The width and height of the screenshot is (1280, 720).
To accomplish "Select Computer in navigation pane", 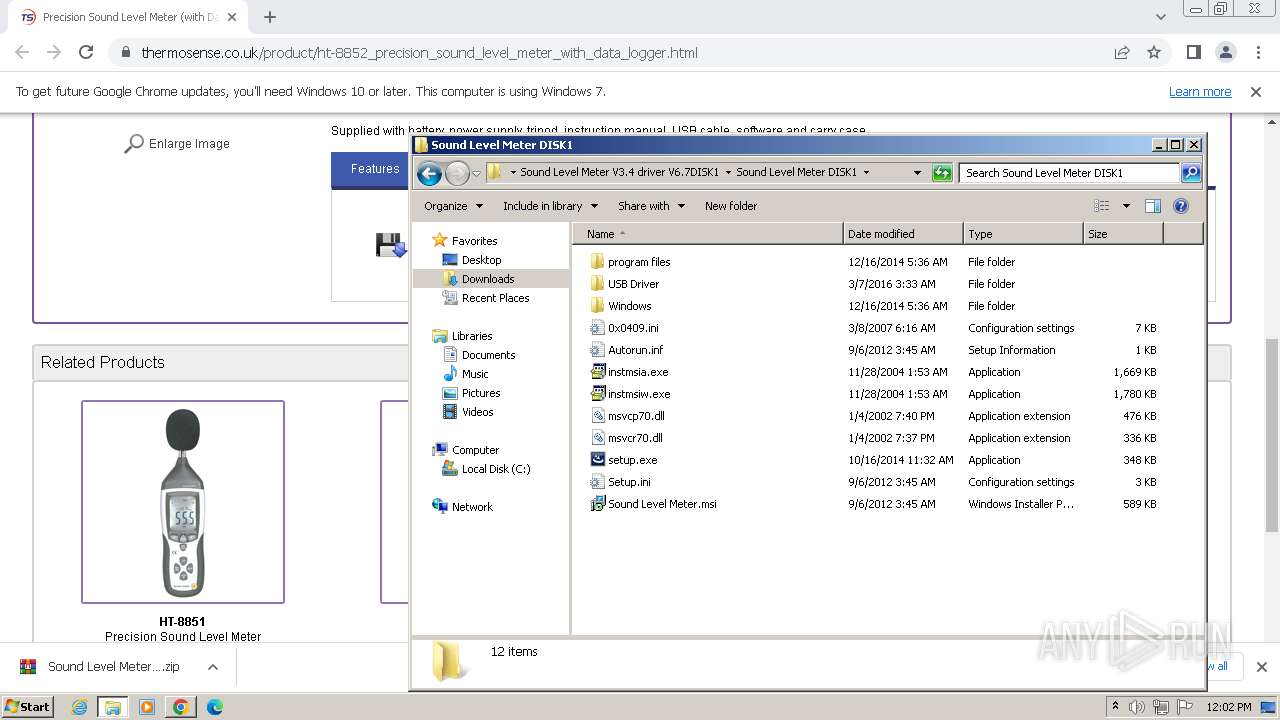I will point(475,450).
